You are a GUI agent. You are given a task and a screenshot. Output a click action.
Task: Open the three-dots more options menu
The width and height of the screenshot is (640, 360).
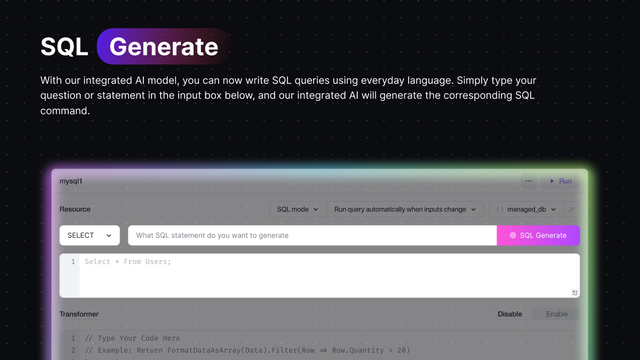pos(529,181)
